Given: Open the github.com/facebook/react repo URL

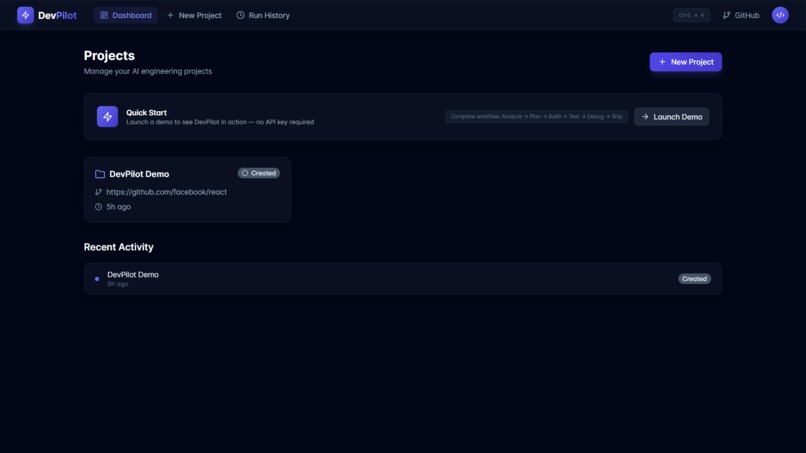Looking at the screenshot, I should click(167, 192).
